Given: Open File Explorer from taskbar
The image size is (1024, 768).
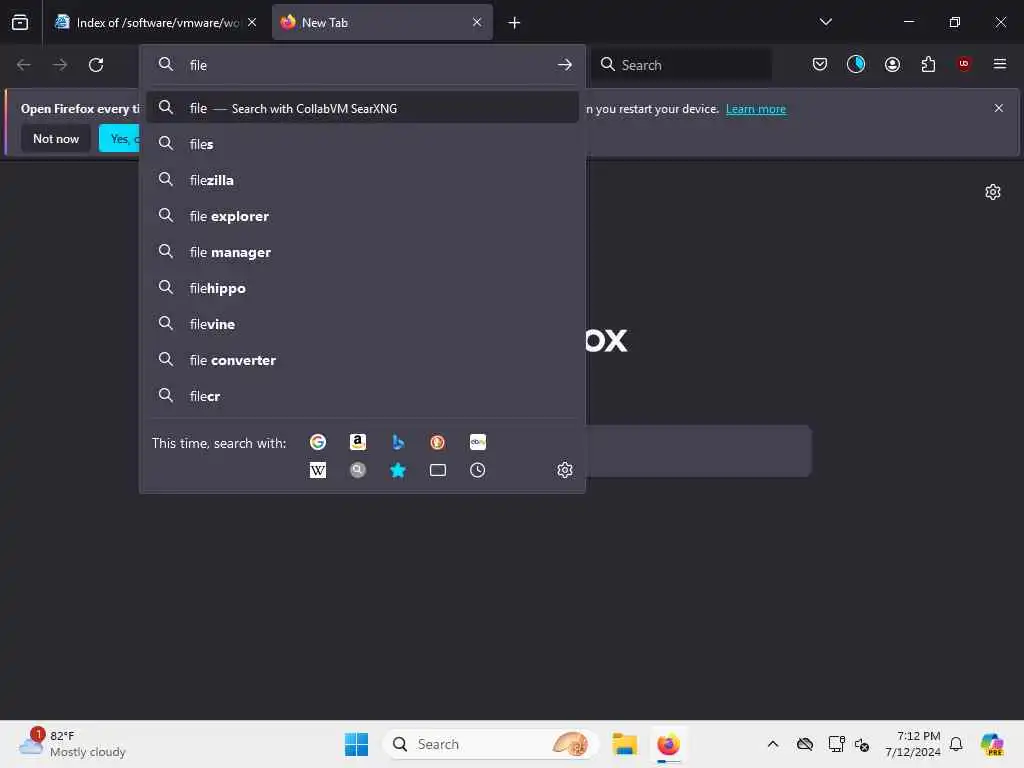Looking at the screenshot, I should point(624,744).
